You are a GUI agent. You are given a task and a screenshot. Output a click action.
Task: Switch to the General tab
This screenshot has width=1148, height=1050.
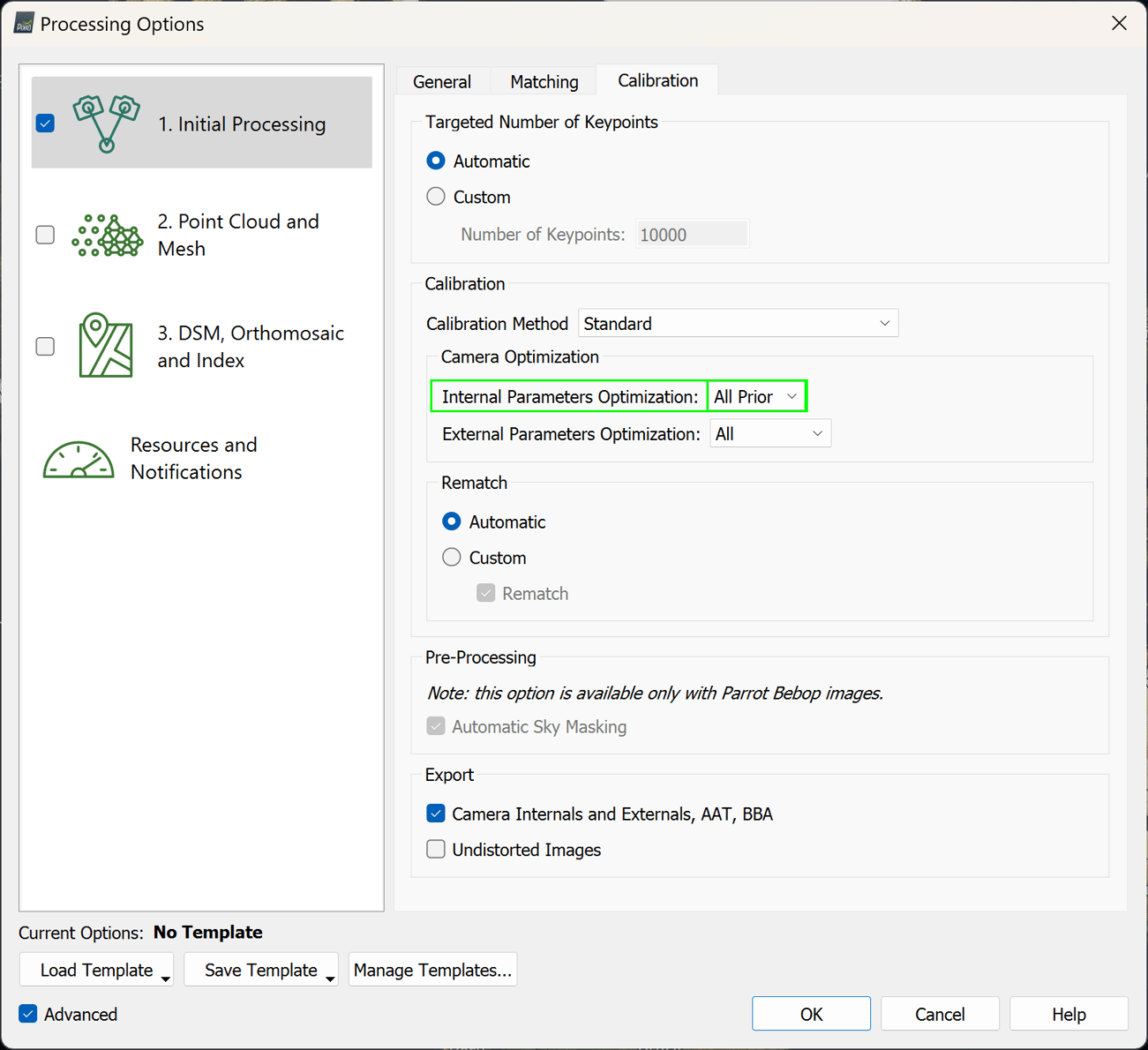tap(442, 81)
